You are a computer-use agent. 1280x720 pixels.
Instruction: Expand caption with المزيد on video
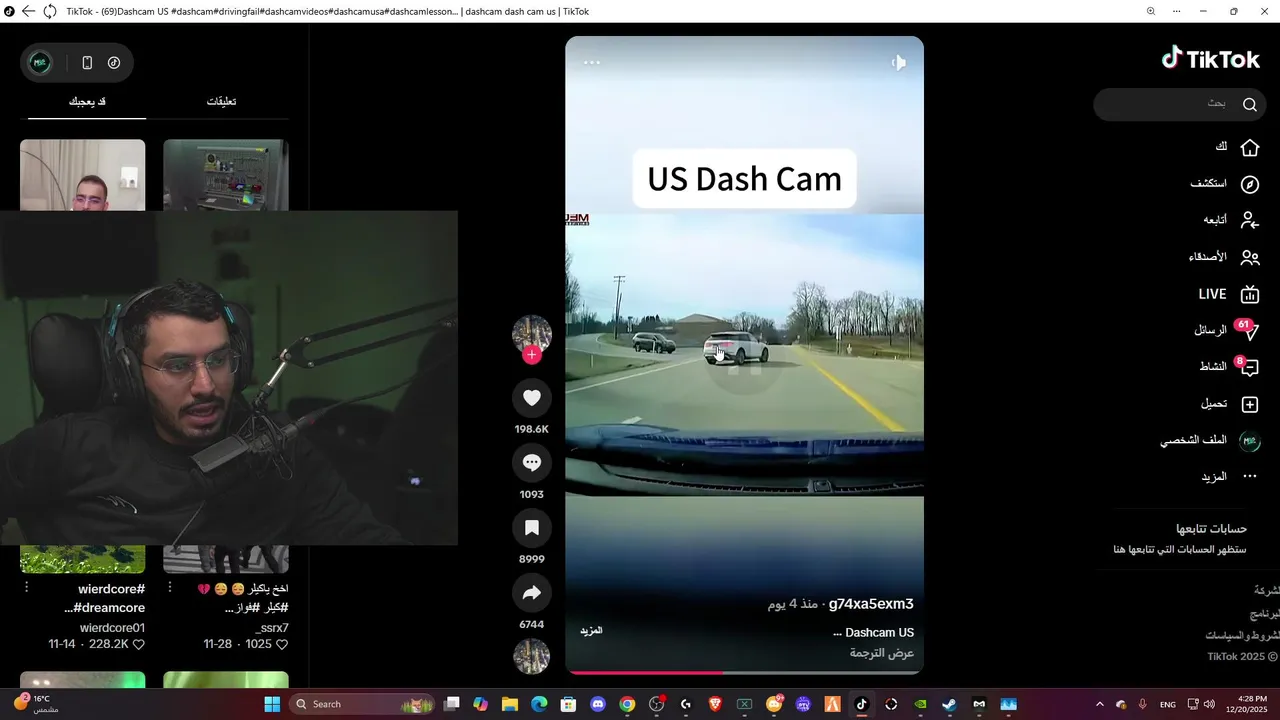[591, 631]
